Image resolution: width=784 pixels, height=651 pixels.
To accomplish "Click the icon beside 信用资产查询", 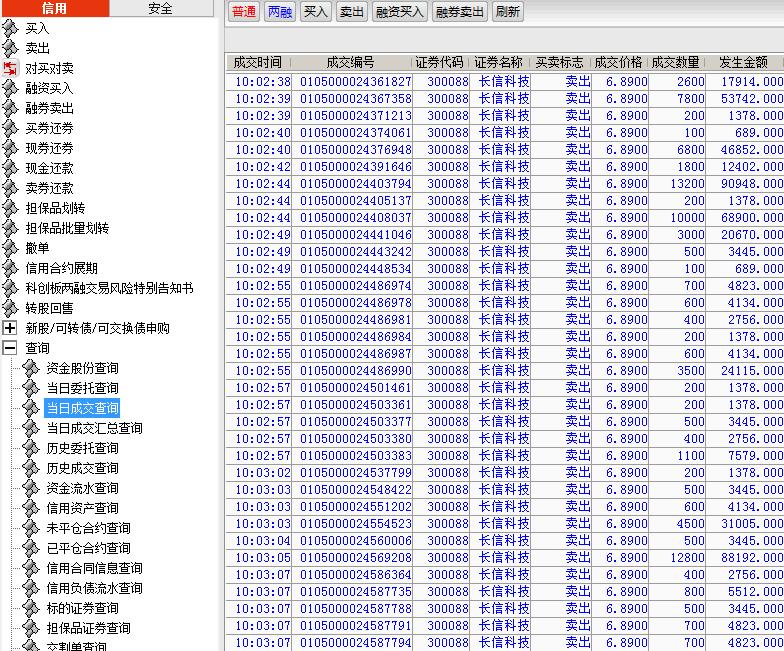I will coord(30,508).
